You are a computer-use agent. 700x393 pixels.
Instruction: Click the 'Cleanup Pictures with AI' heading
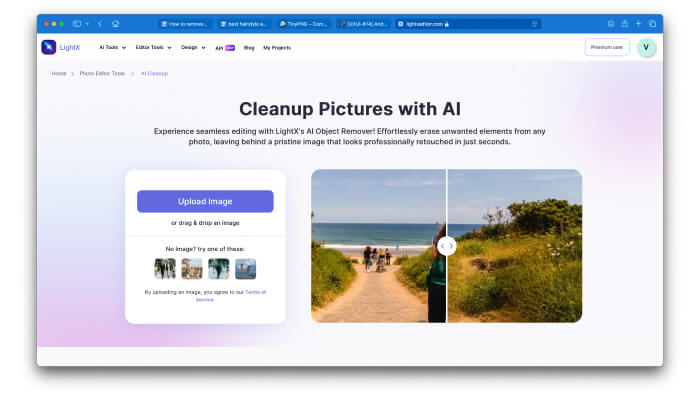click(350, 109)
